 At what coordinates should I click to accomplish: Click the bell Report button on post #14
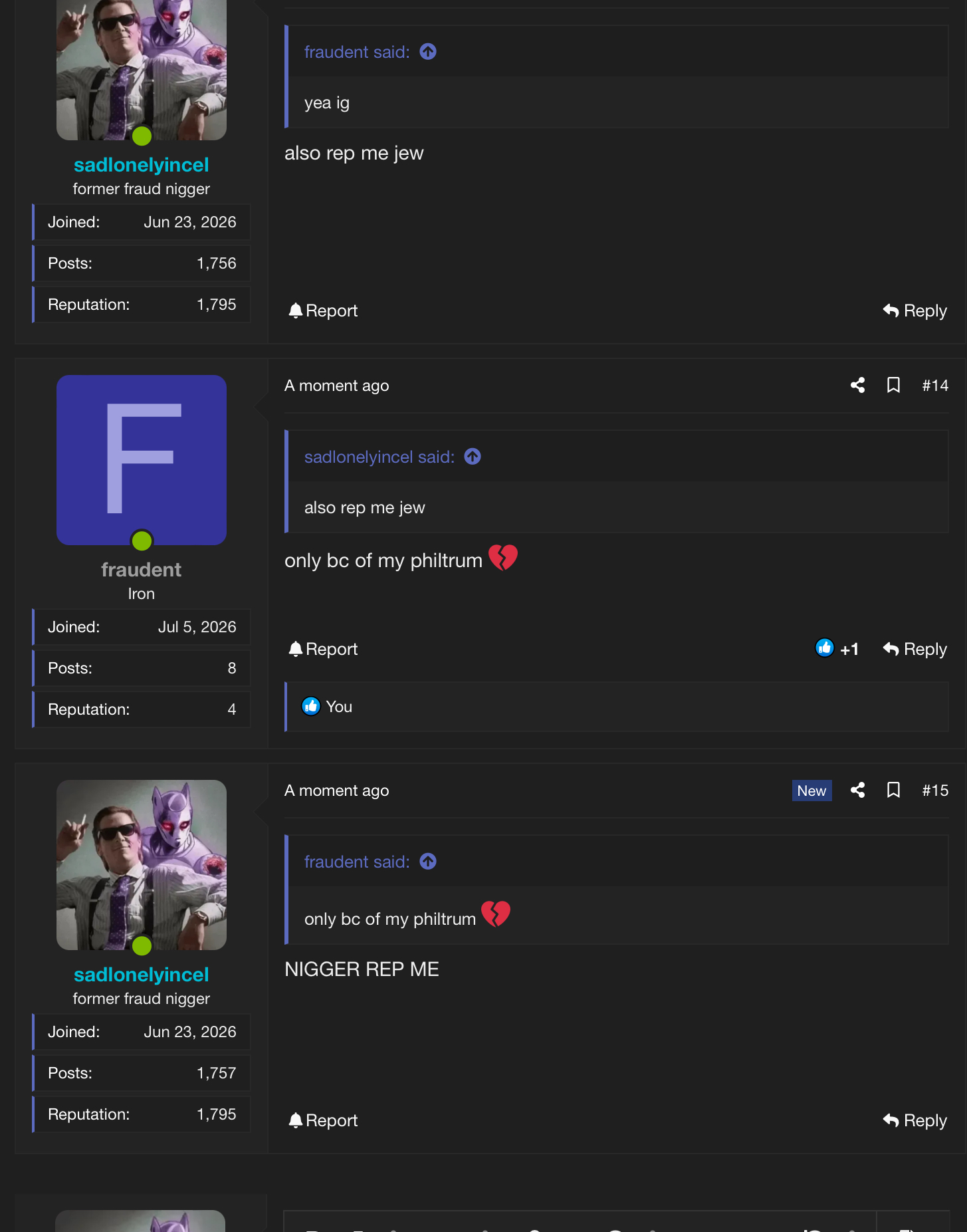coord(323,649)
